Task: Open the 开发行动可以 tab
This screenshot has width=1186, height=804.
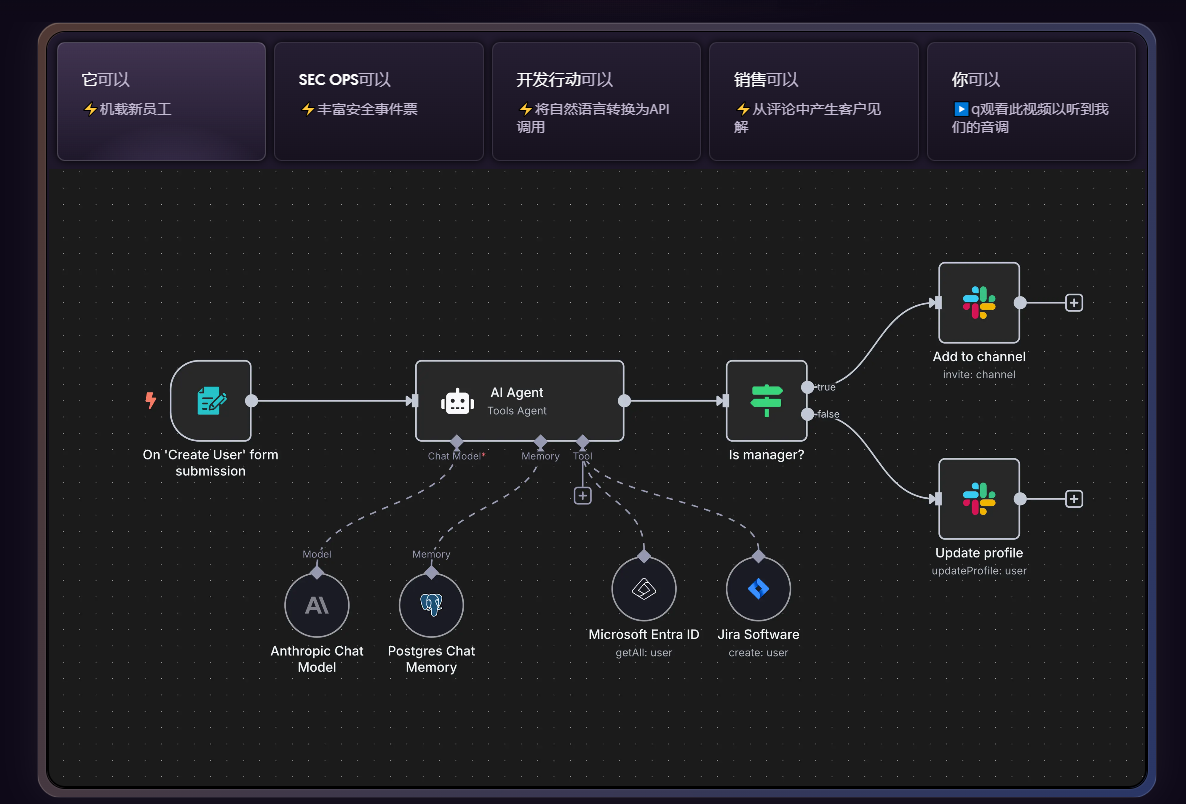Action: click(596, 101)
